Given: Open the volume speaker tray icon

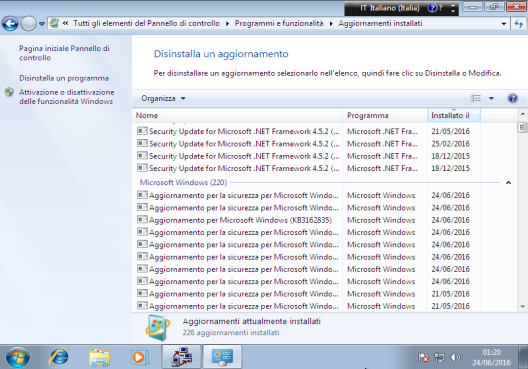Looking at the screenshot, I should [x=456, y=357].
